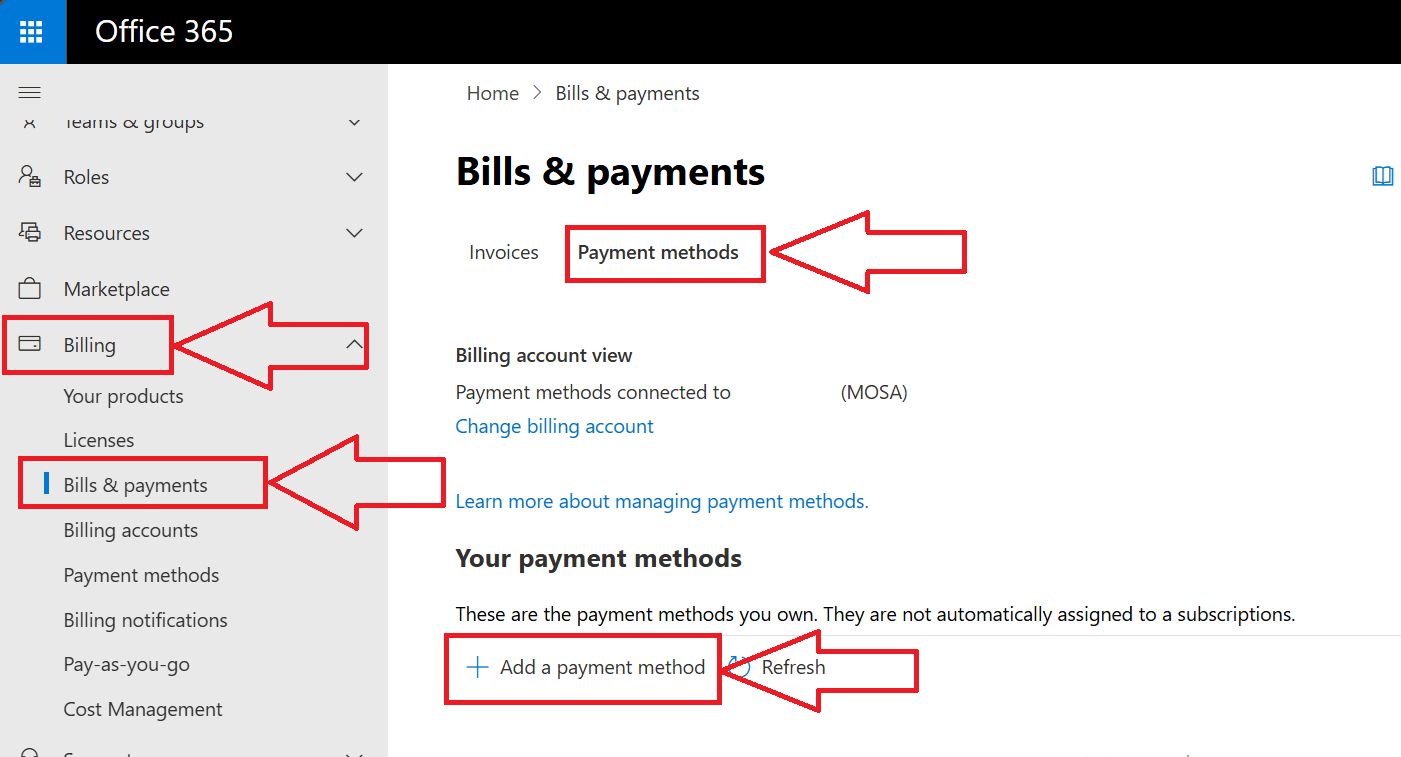Click the Billing account view heading

pos(544,355)
